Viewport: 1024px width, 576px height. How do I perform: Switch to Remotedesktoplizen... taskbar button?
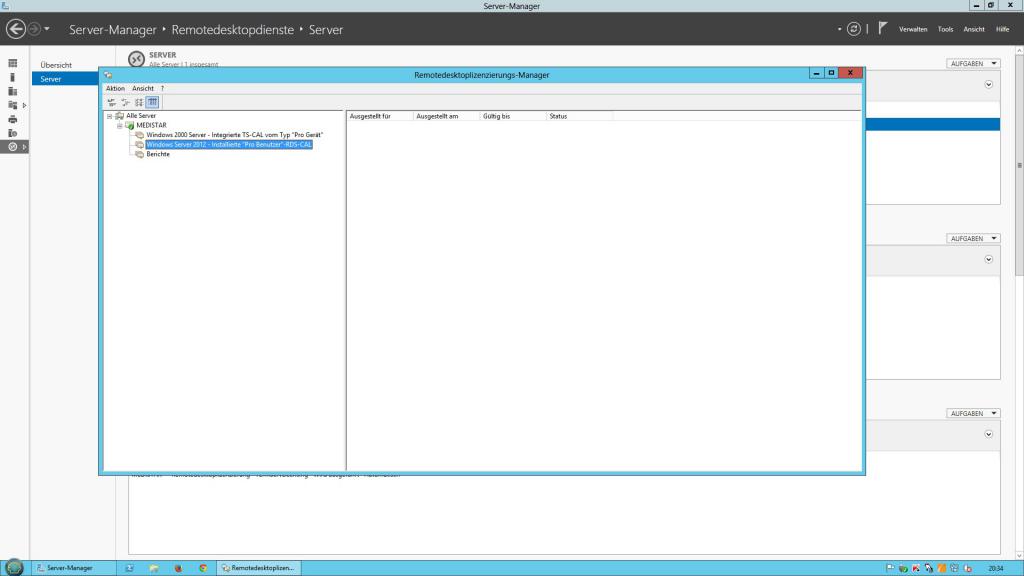pyautogui.click(x=259, y=568)
